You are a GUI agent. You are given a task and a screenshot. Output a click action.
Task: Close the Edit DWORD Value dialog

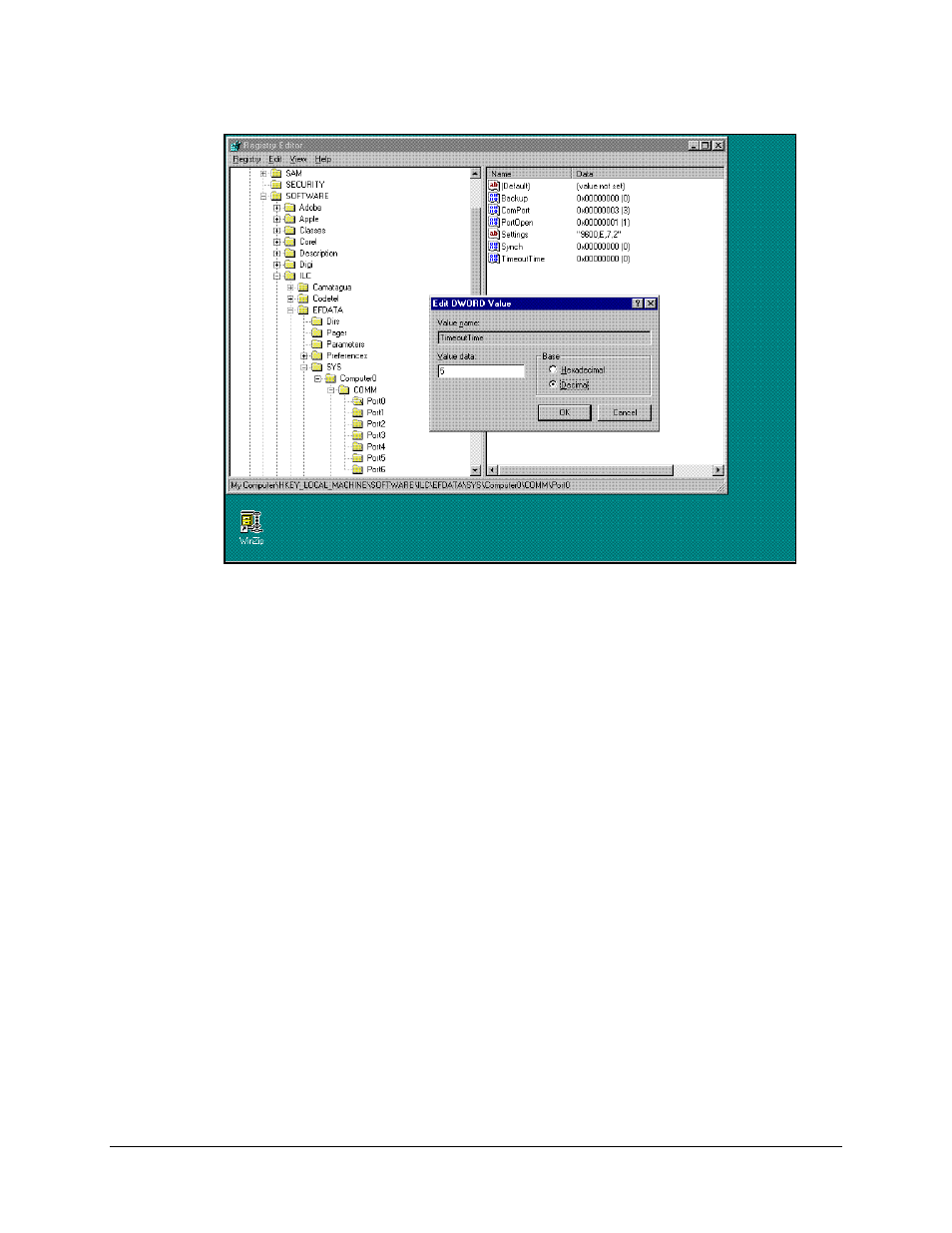pos(651,304)
